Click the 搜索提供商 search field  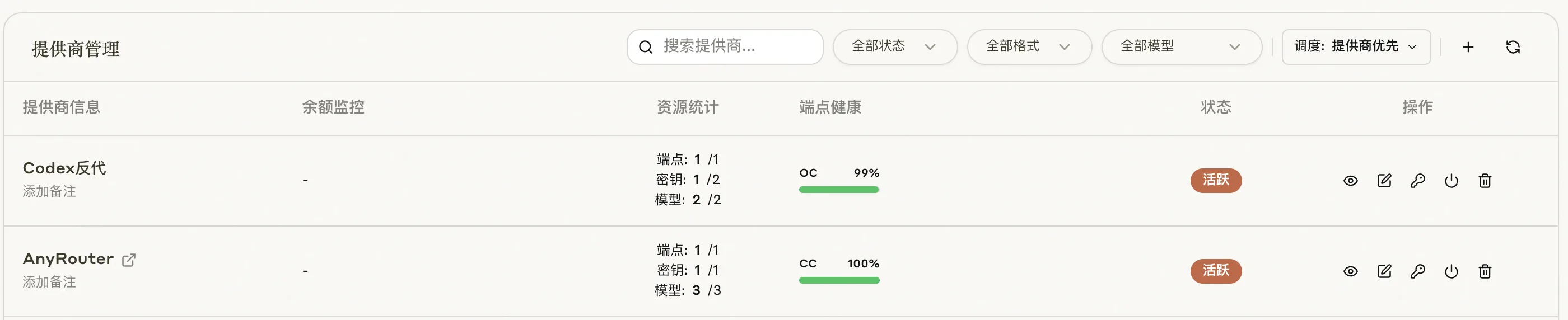(x=725, y=47)
